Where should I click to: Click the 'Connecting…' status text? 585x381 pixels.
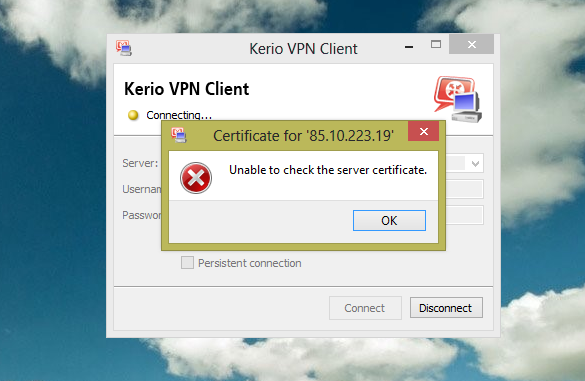(x=179, y=115)
